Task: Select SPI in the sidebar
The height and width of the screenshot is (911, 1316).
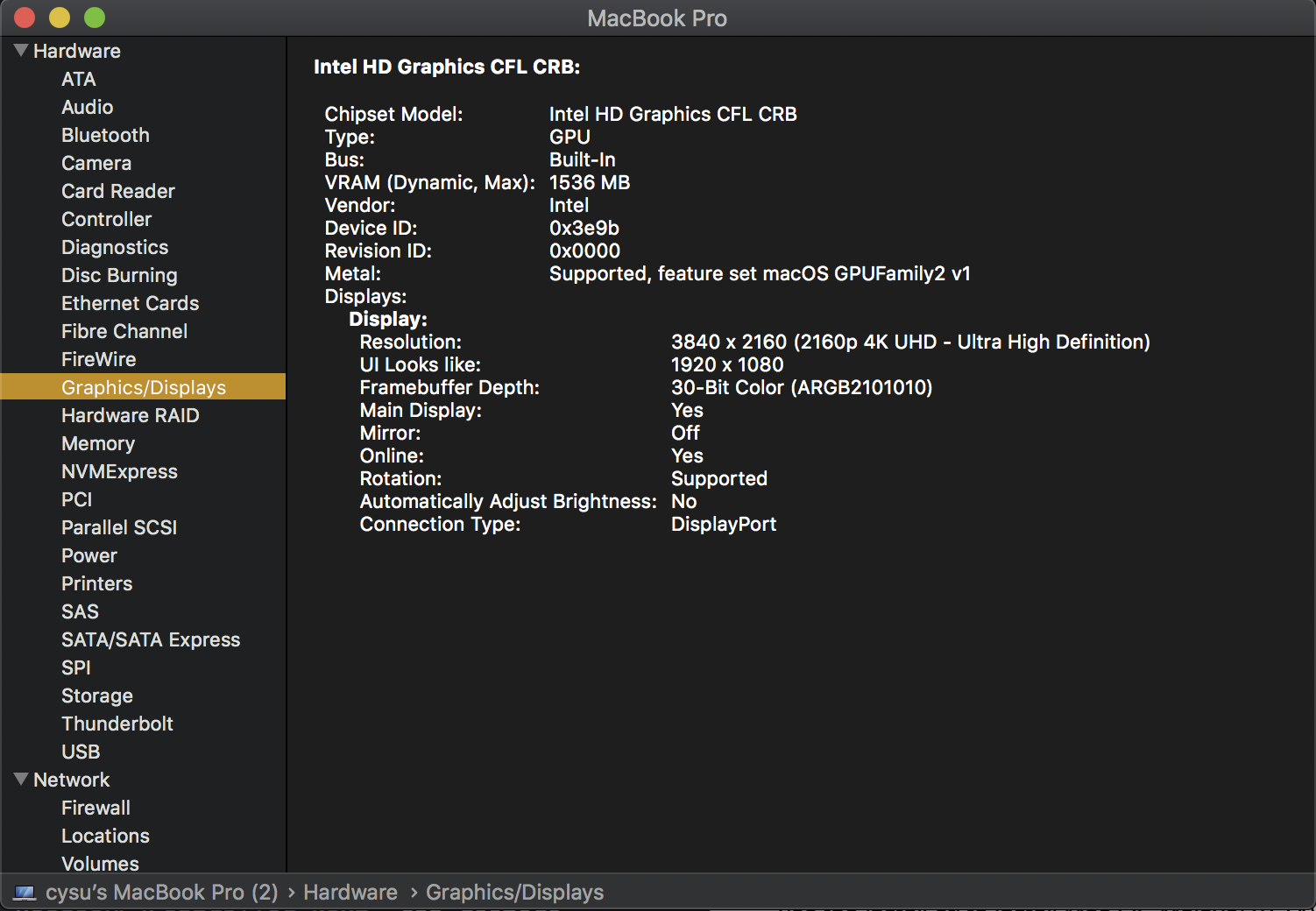Action: click(x=76, y=667)
